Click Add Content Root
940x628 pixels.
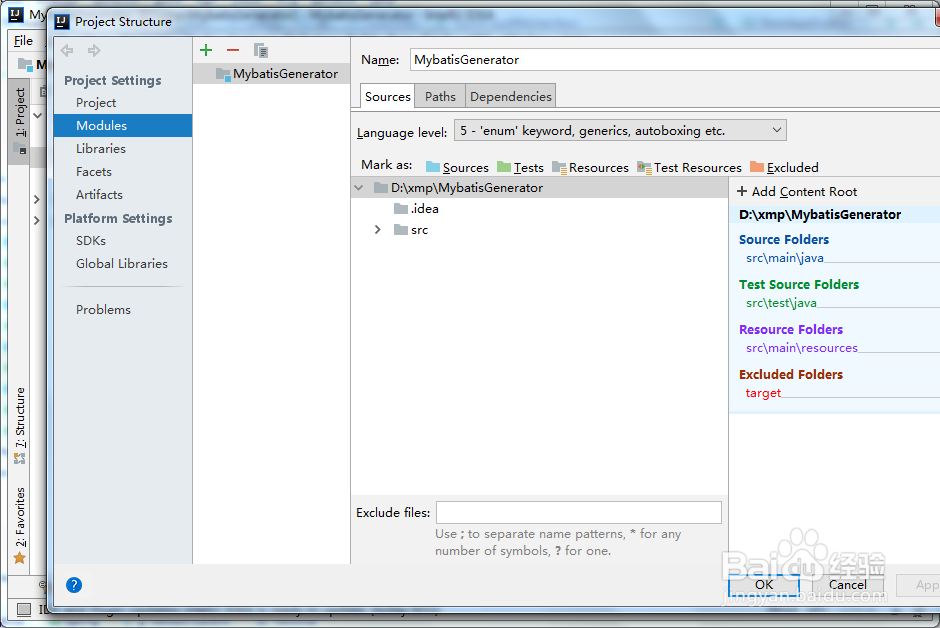point(797,191)
